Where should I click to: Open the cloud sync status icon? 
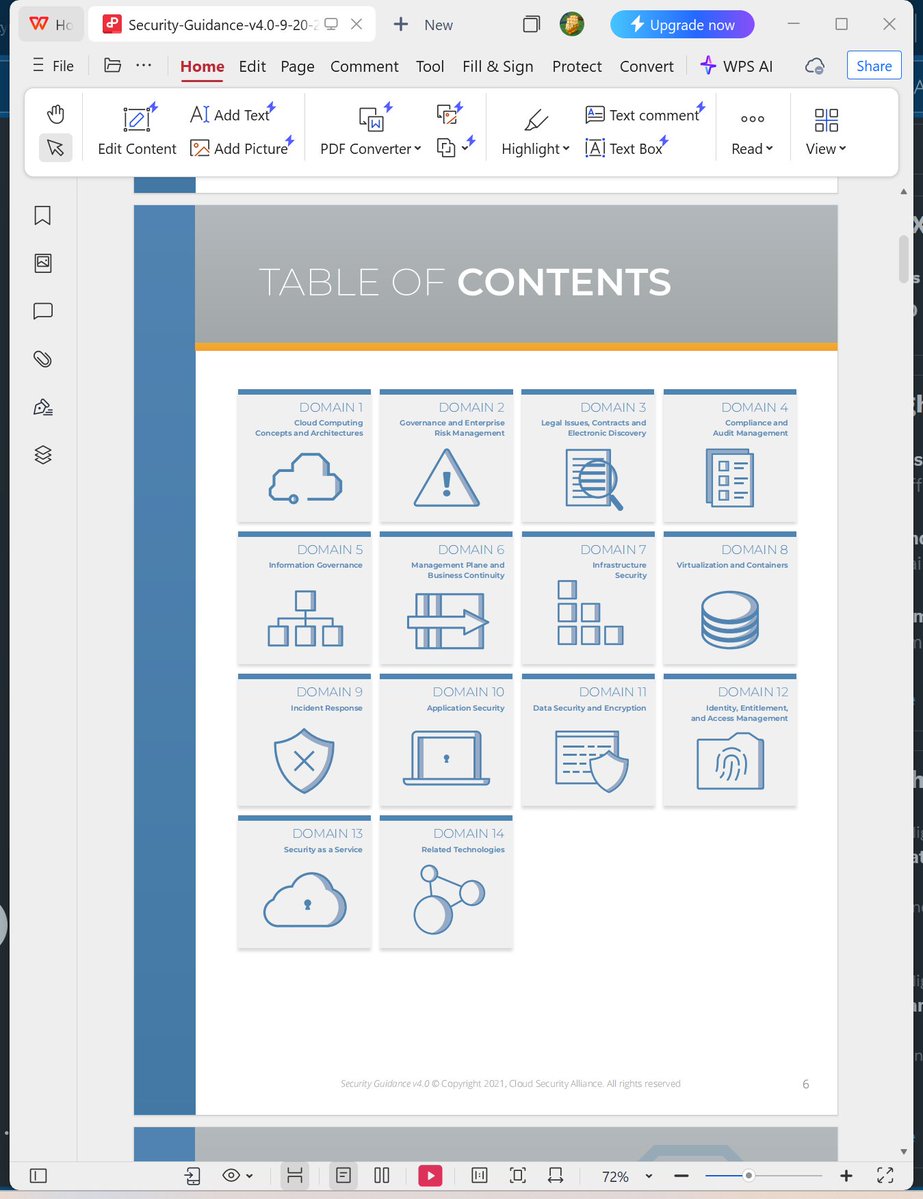pos(814,67)
